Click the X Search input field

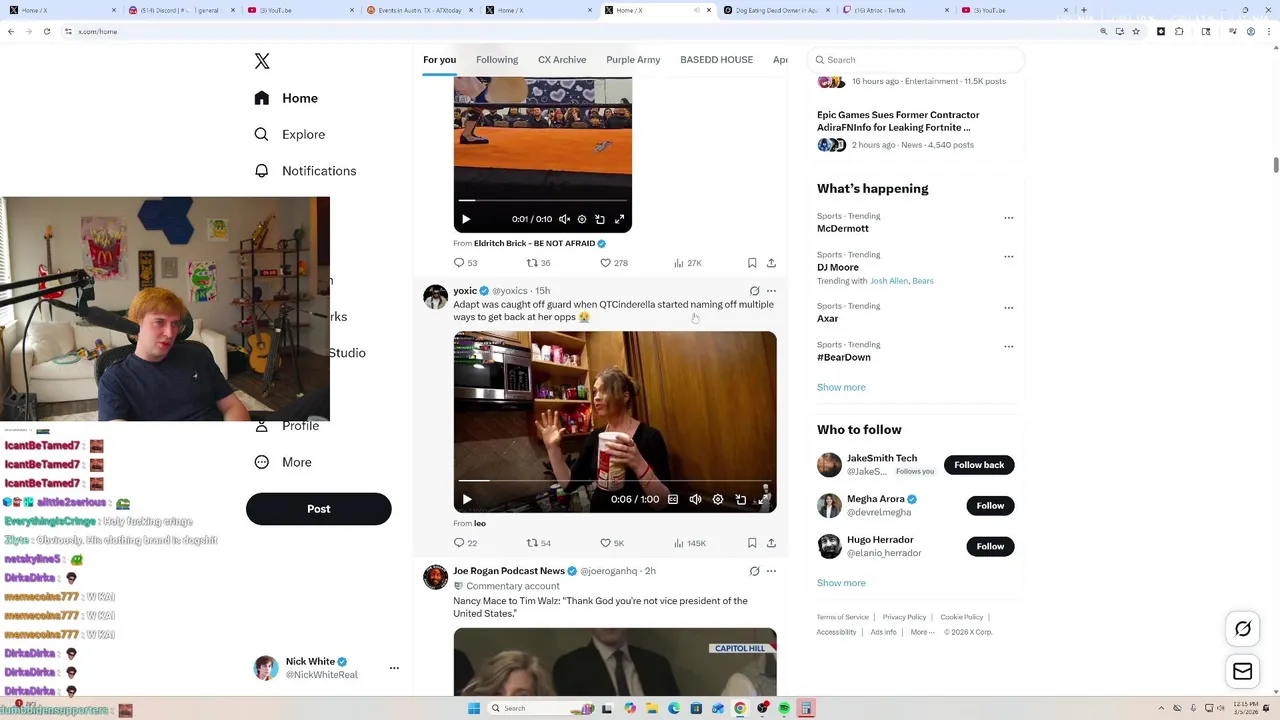(916, 60)
